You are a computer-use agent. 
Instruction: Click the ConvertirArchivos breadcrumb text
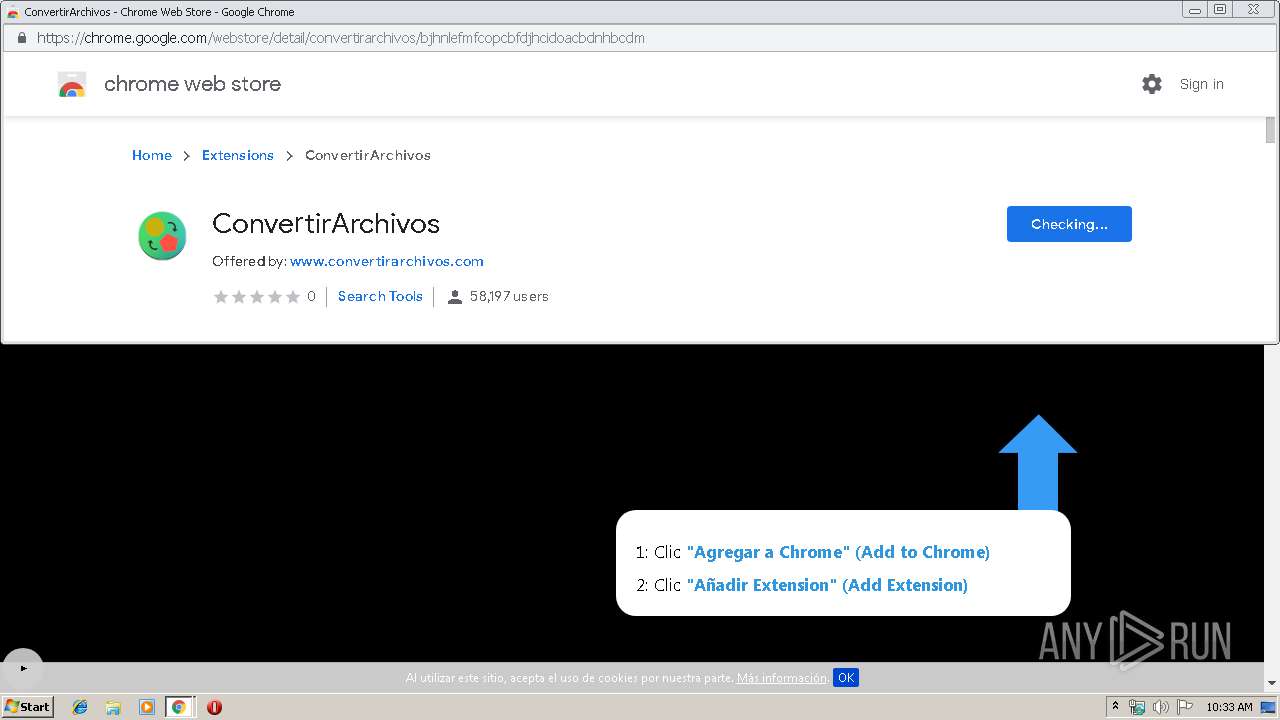coord(368,155)
